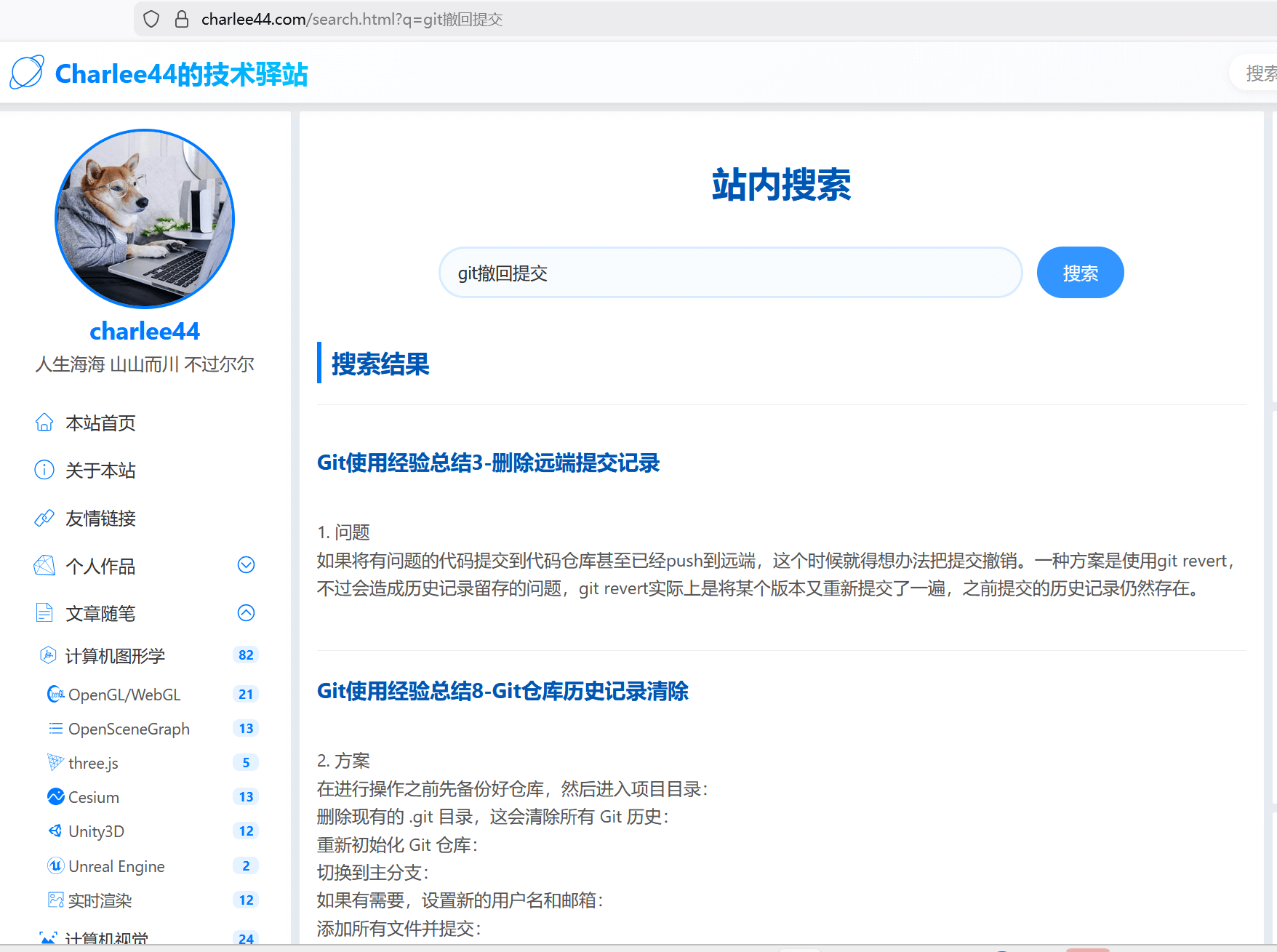
Task: Click the browser address bar lock icon
Action: click(x=181, y=19)
